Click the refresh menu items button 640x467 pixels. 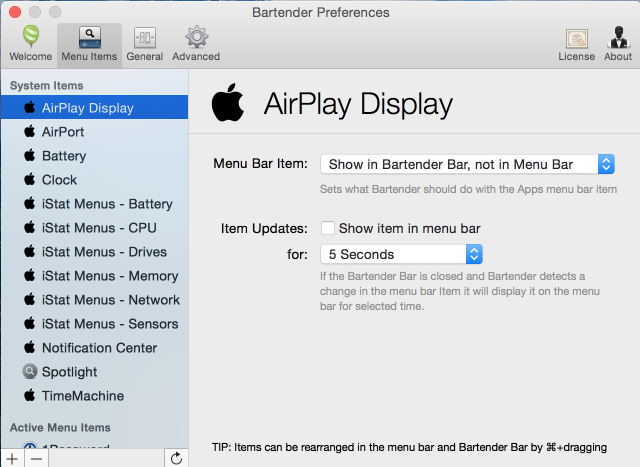click(x=176, y=458)
